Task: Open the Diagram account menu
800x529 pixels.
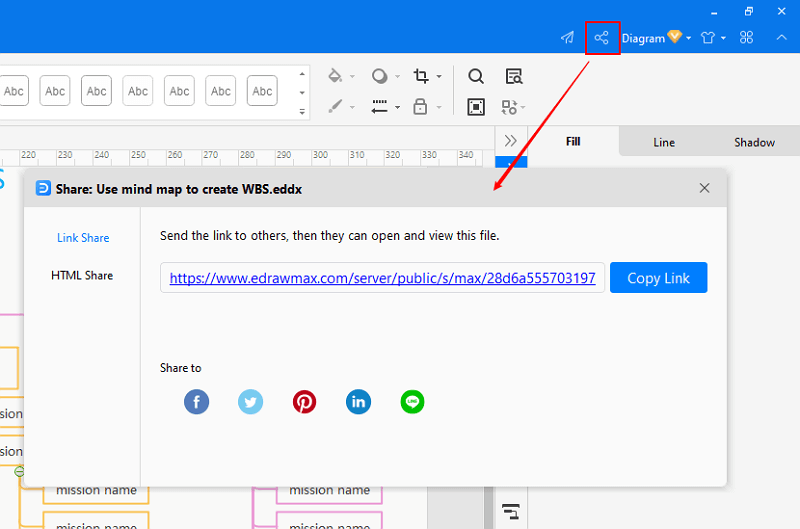Action: coord(656,38)
